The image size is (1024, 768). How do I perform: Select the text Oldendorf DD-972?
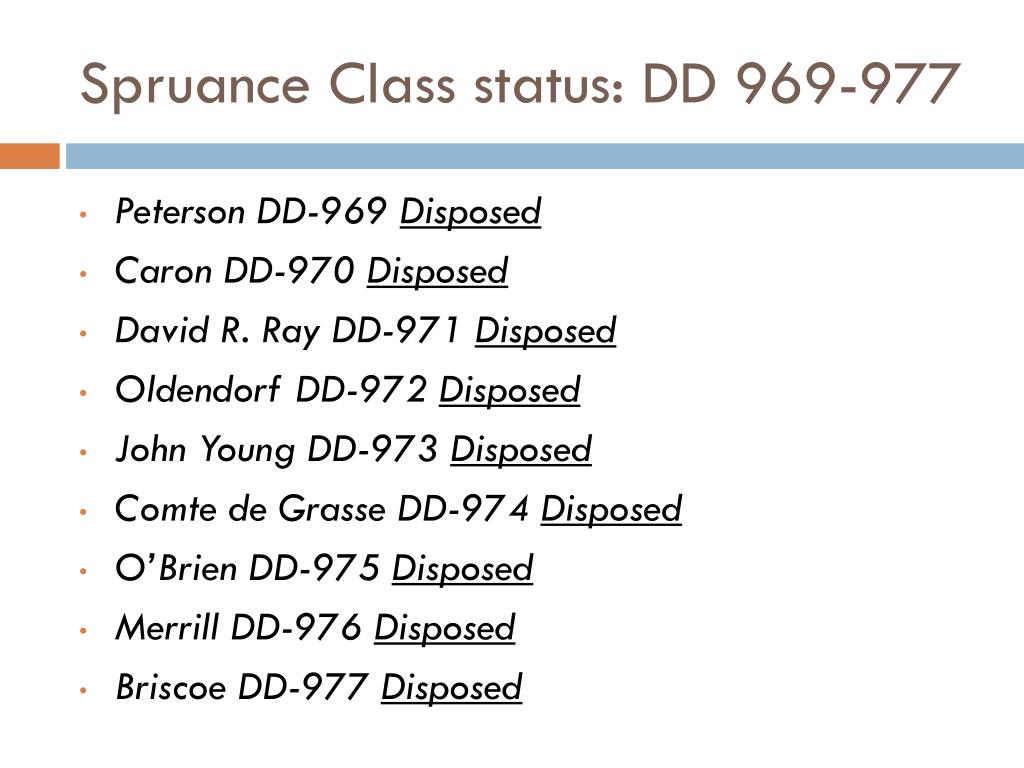(x=270, y=390)
